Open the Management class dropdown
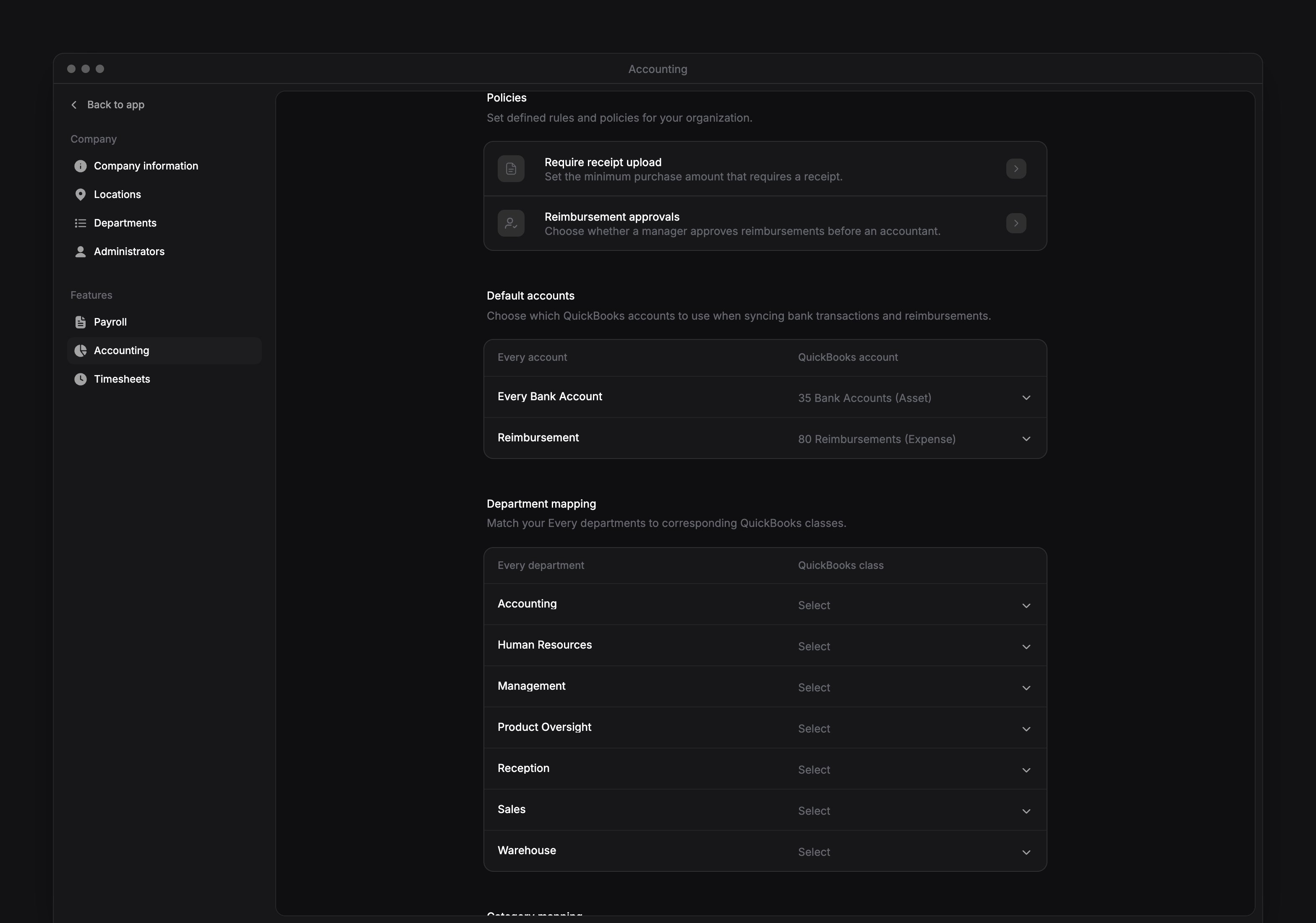Screen dimensions: 1316x923 (x=915, y=688)
